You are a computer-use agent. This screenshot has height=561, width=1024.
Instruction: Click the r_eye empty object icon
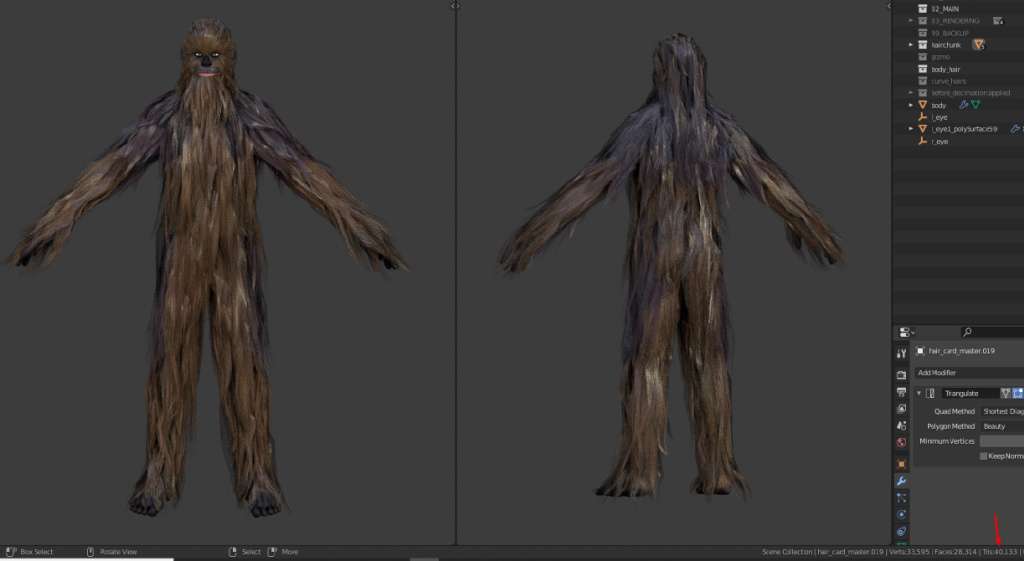(x=923, y=141)
